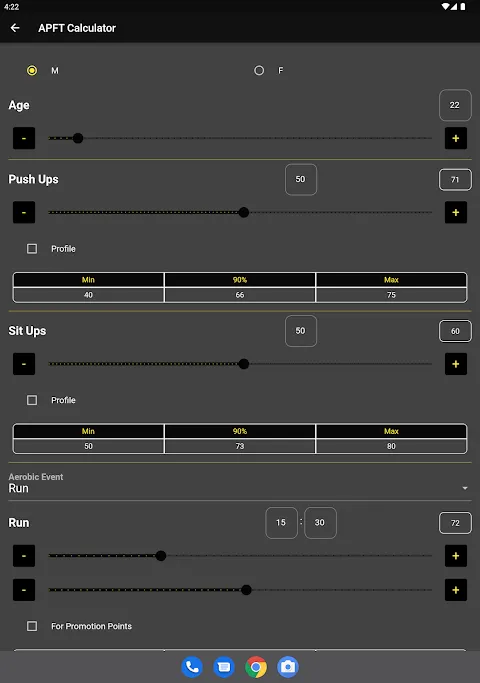Viewport: 480px width, 683px height.
Task: Select the M gender radio button
Action: (32, 70)
